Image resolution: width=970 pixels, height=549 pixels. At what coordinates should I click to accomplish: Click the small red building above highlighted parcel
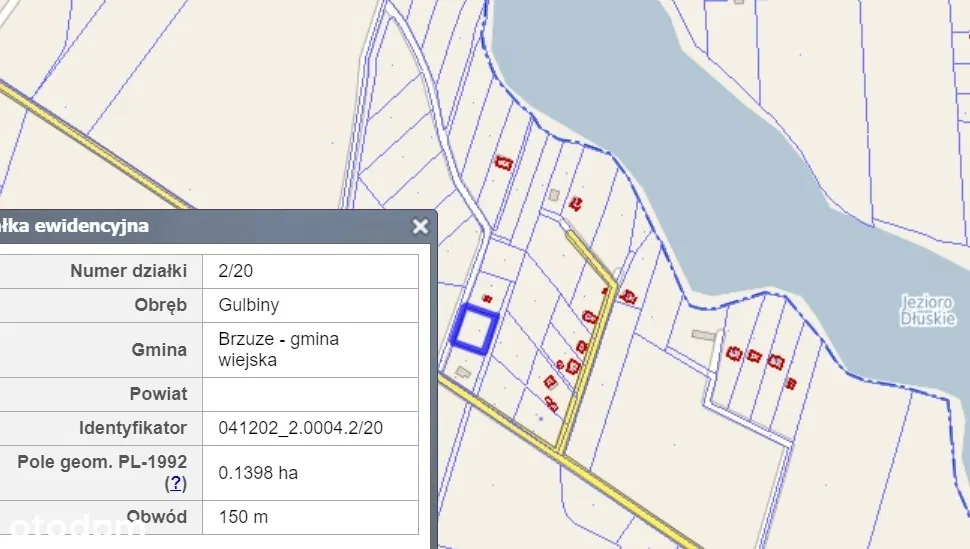[x=488, y=298]
